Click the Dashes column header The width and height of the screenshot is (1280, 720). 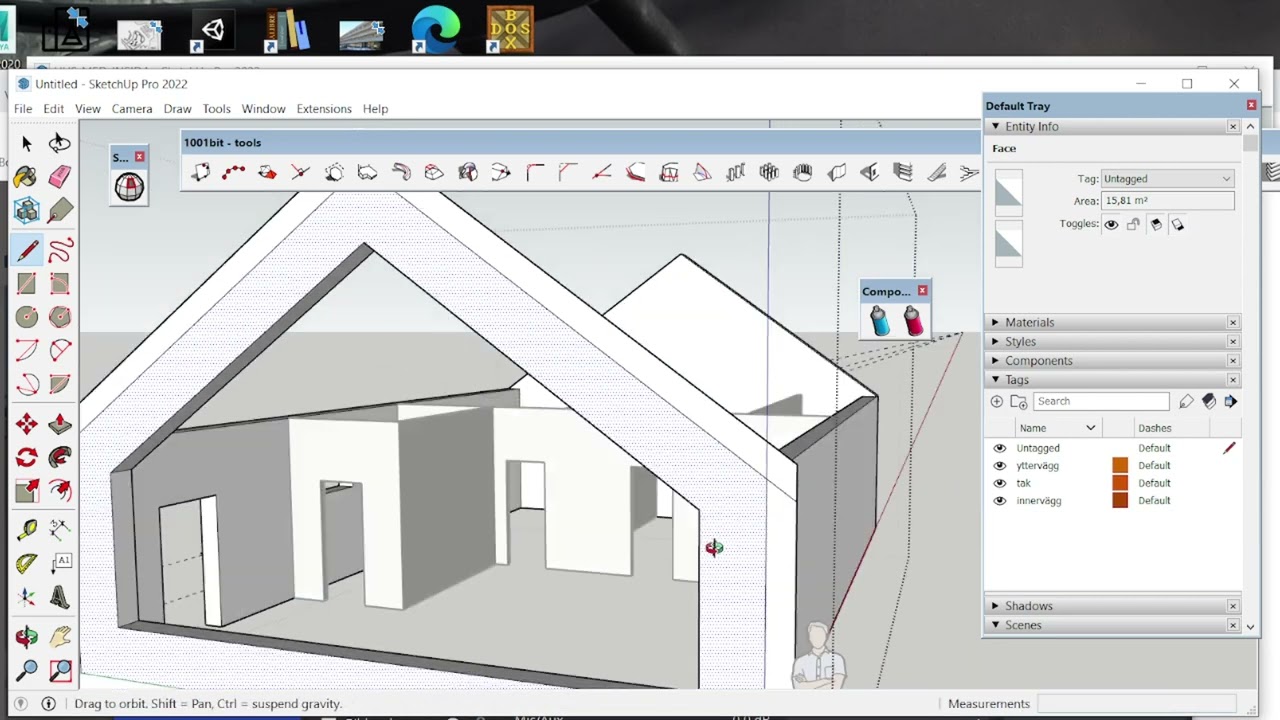(1154, 428)
